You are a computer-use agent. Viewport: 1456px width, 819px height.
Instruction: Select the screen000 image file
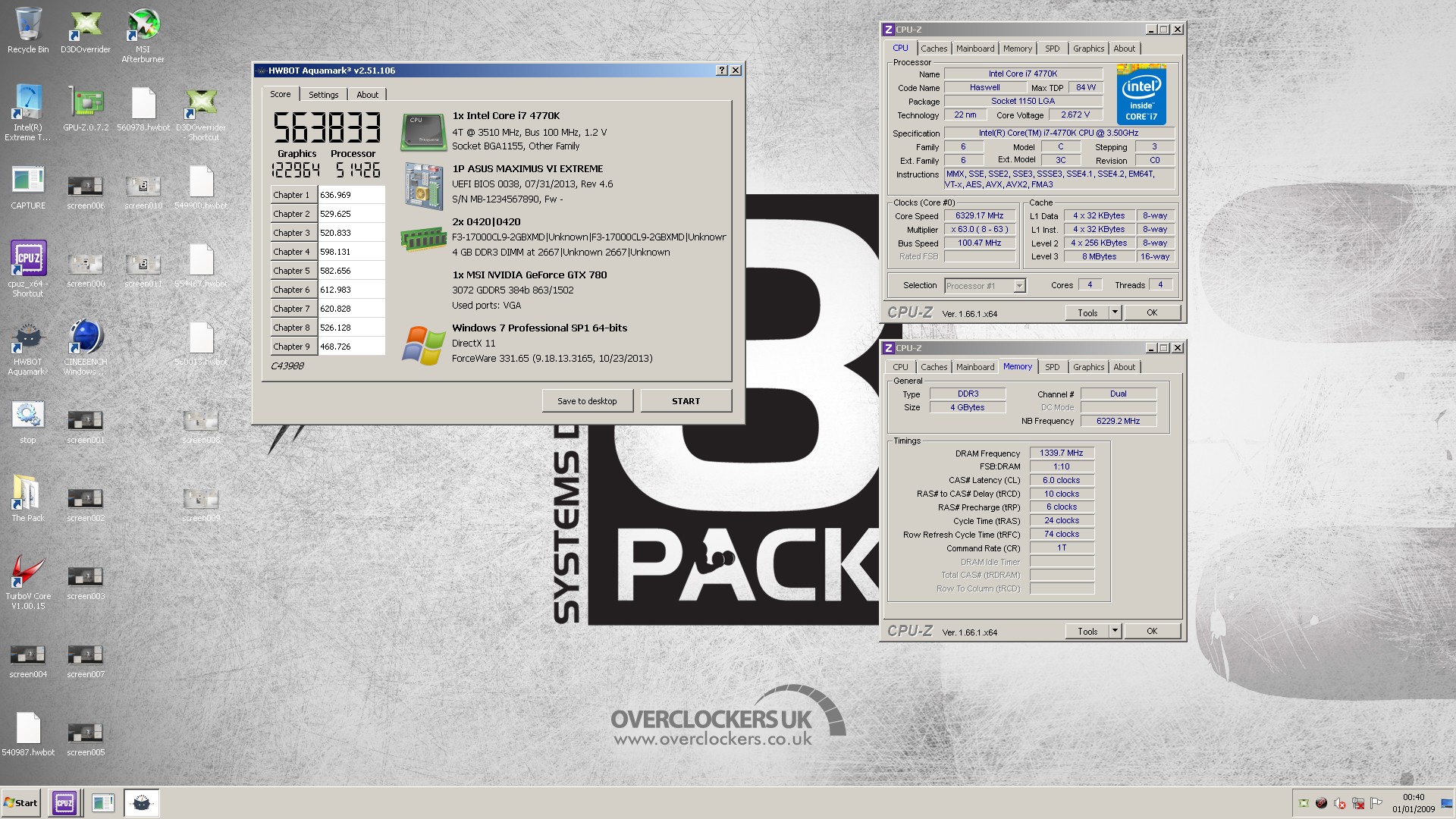[x=86, y=270]
